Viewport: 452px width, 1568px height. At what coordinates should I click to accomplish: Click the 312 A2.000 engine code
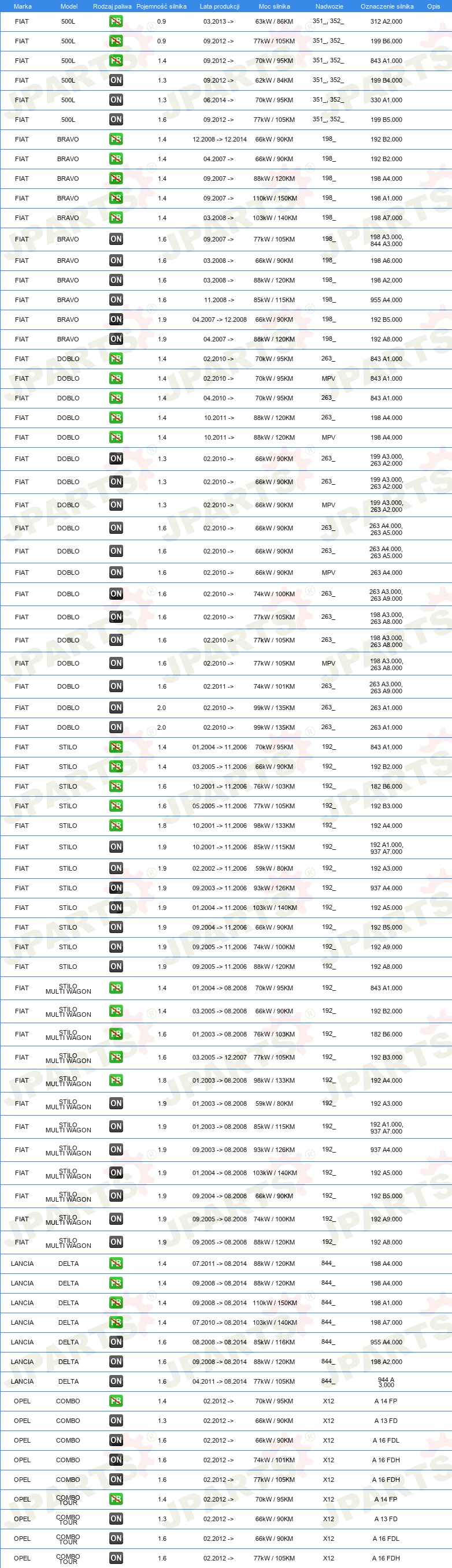point(386,21)
